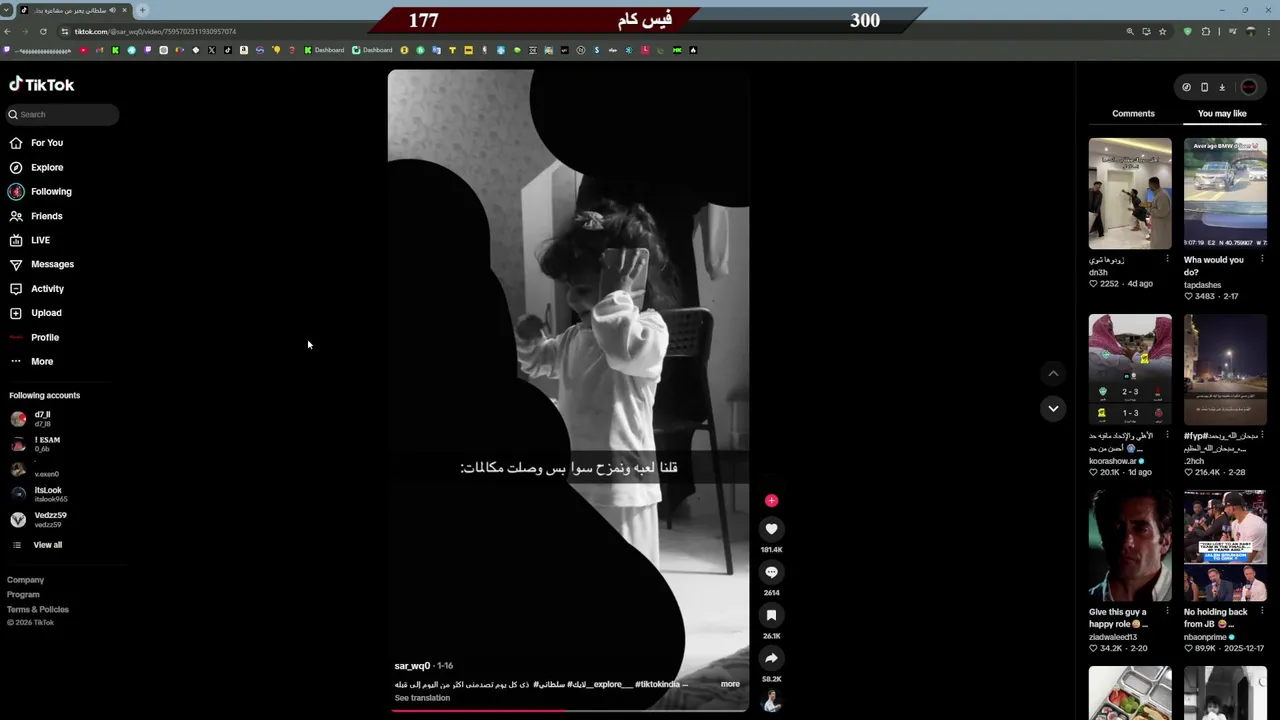The image size is (1280, 720).
Task: Open the itsLook following account
Action: [x=40, y=494]
